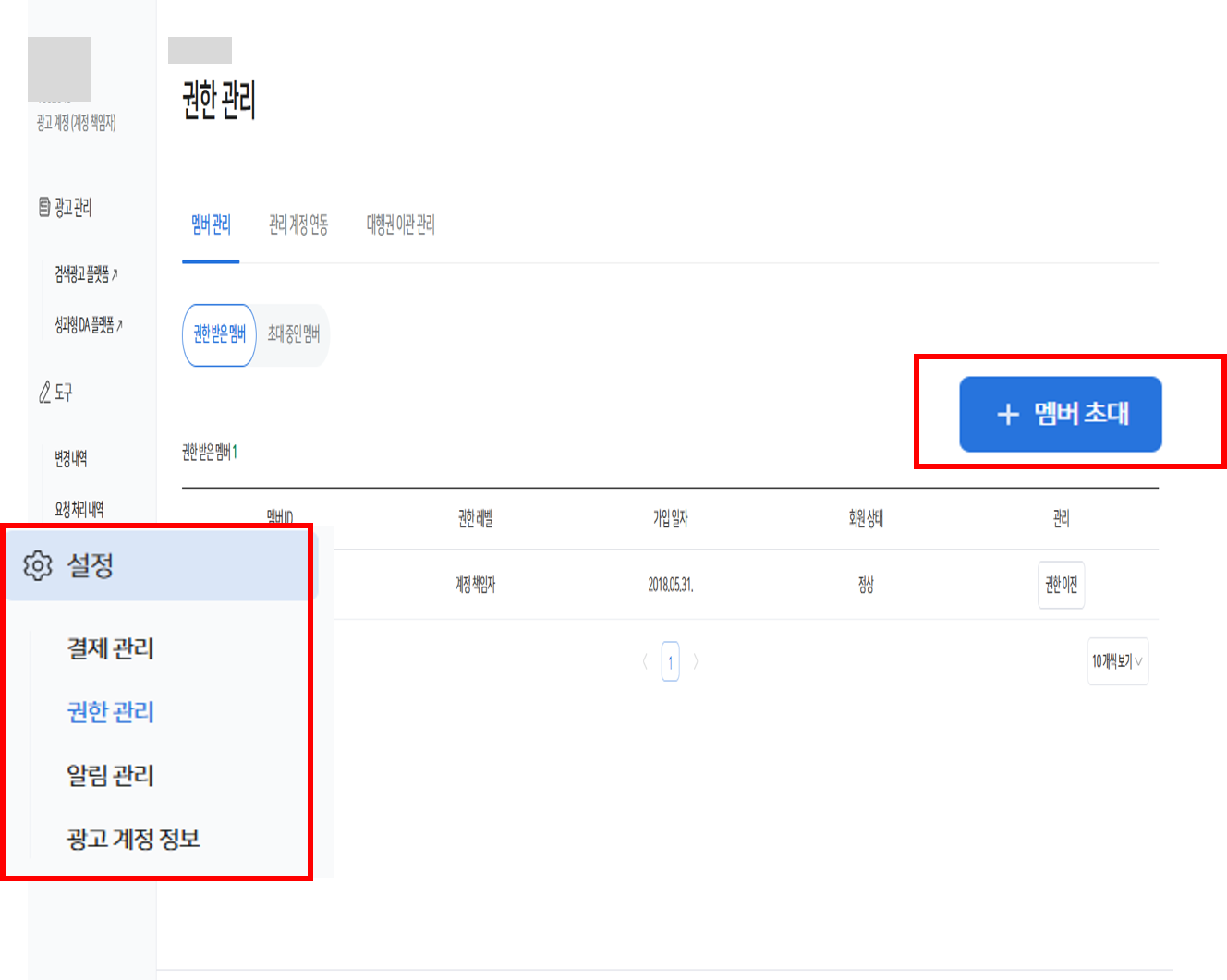Open the 관리 계정 연동 tab
The image size is (1227, 980).
[x=298, y=224]
